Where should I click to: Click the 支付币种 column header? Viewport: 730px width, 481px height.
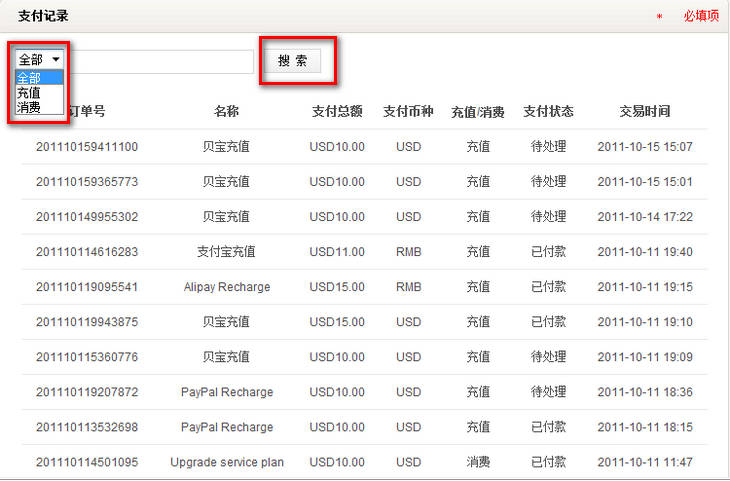(x=408, y=111)
